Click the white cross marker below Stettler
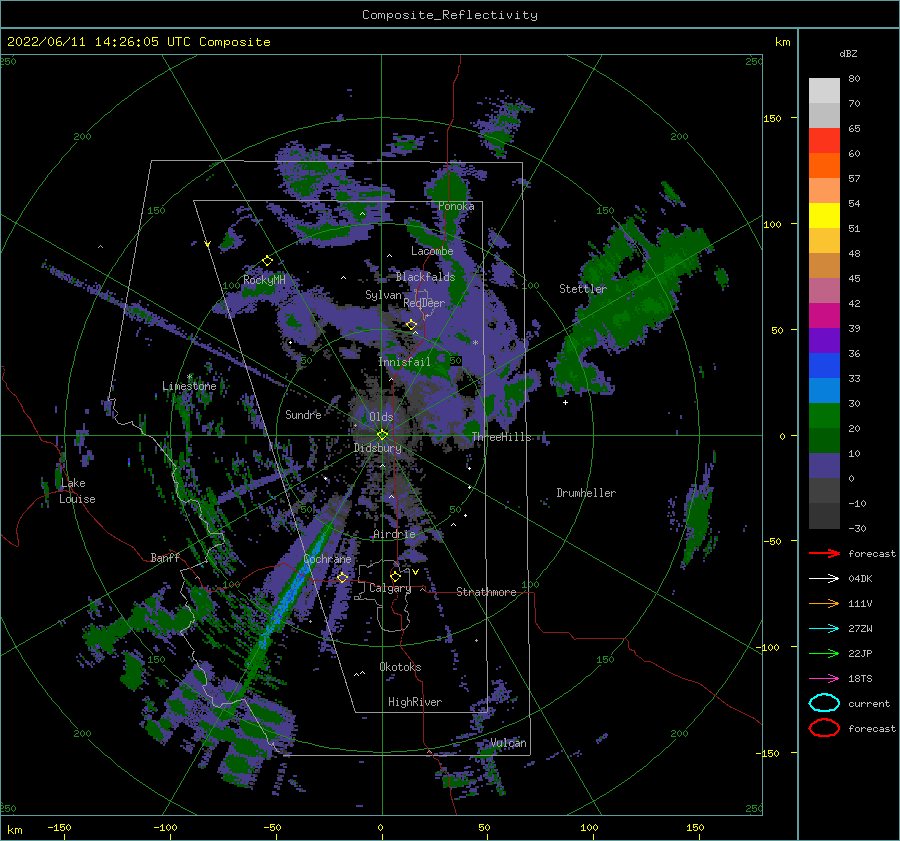 coord(565,402)
